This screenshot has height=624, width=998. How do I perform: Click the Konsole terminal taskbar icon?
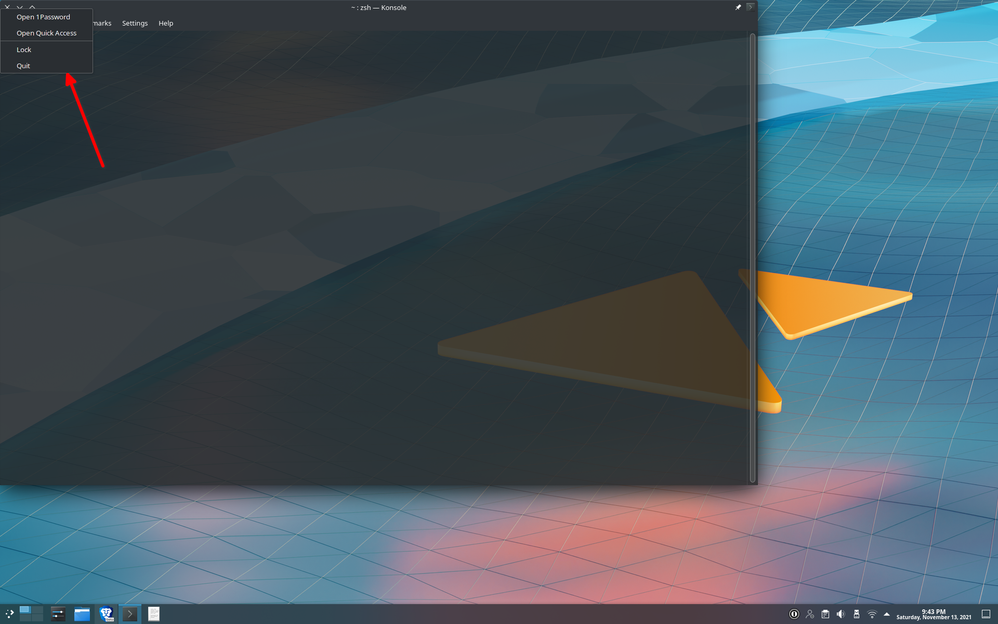[x=130, y=614]
